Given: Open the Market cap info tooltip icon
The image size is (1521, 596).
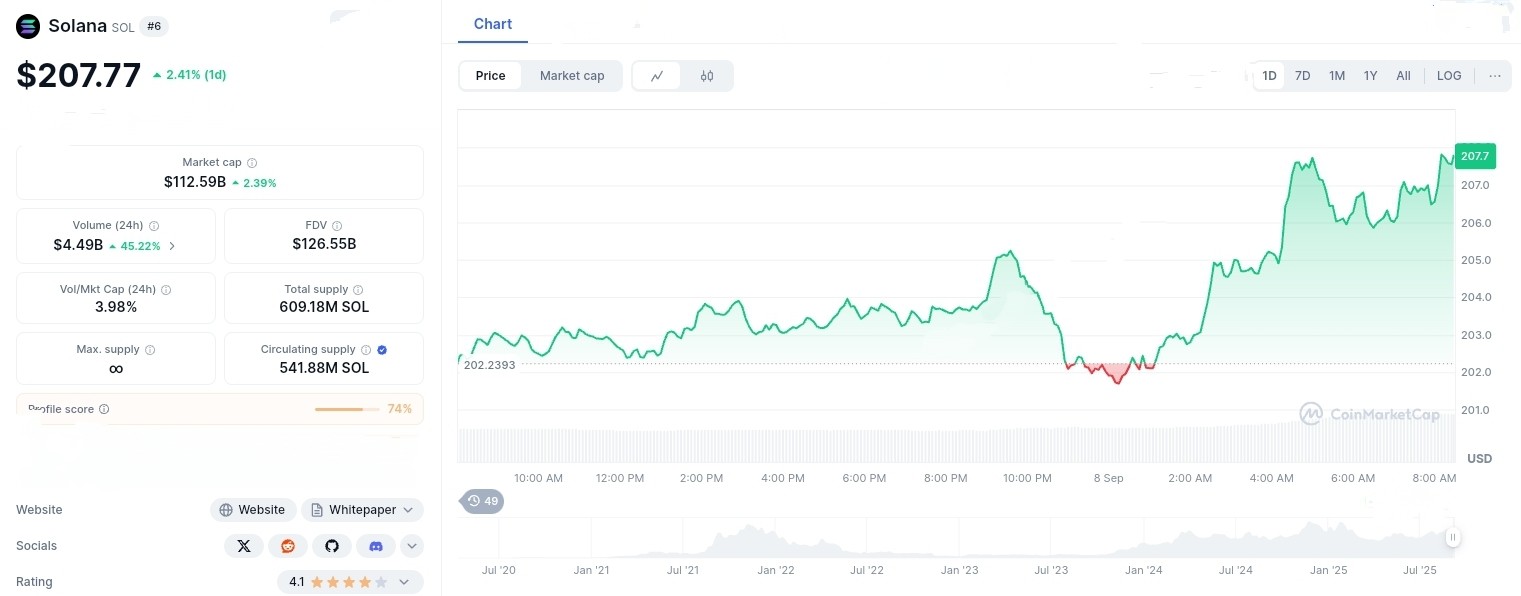Looking at the screenshot, I should tap(252, 163).
